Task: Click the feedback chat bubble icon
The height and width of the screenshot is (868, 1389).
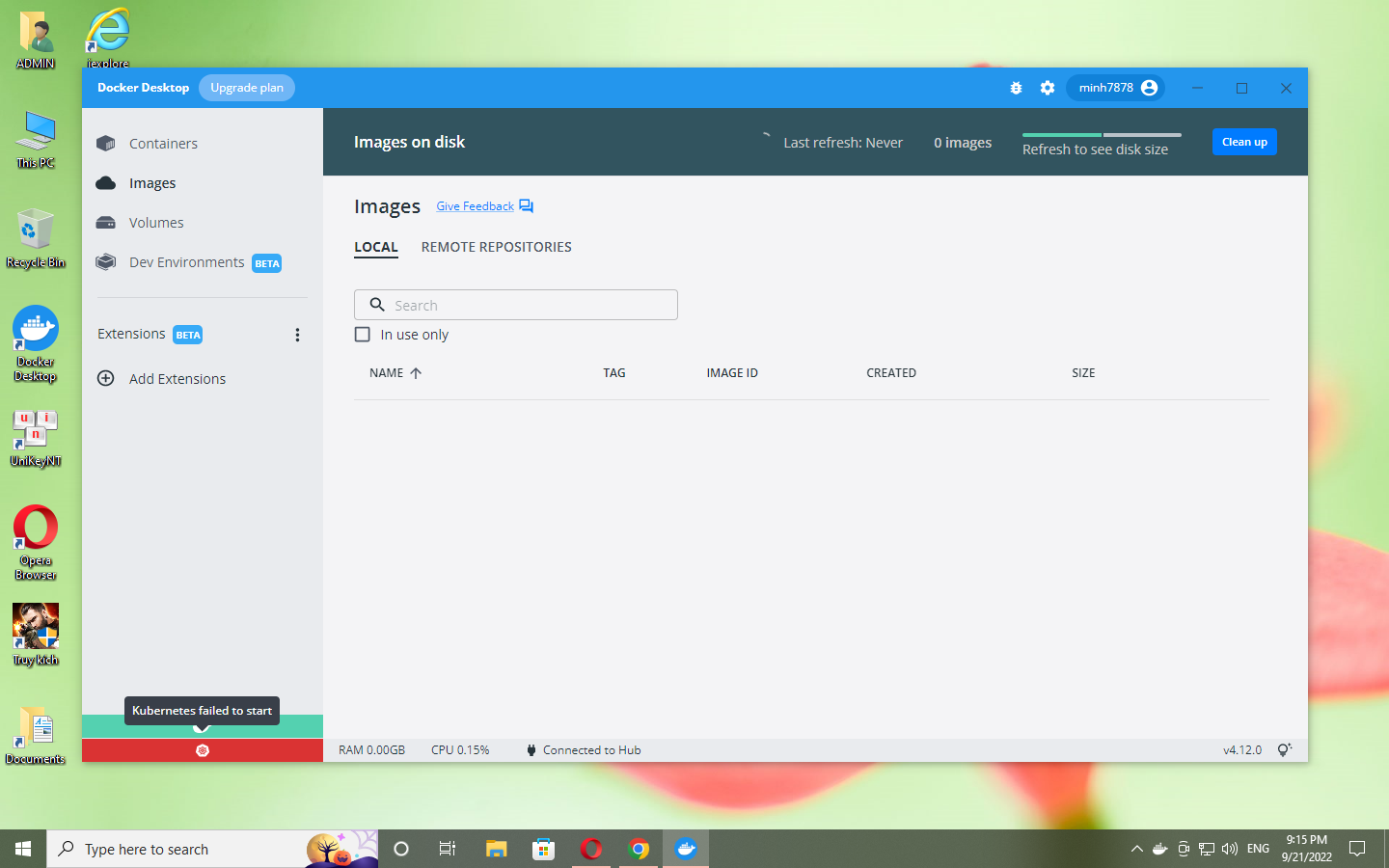Action: click(526, 206)
